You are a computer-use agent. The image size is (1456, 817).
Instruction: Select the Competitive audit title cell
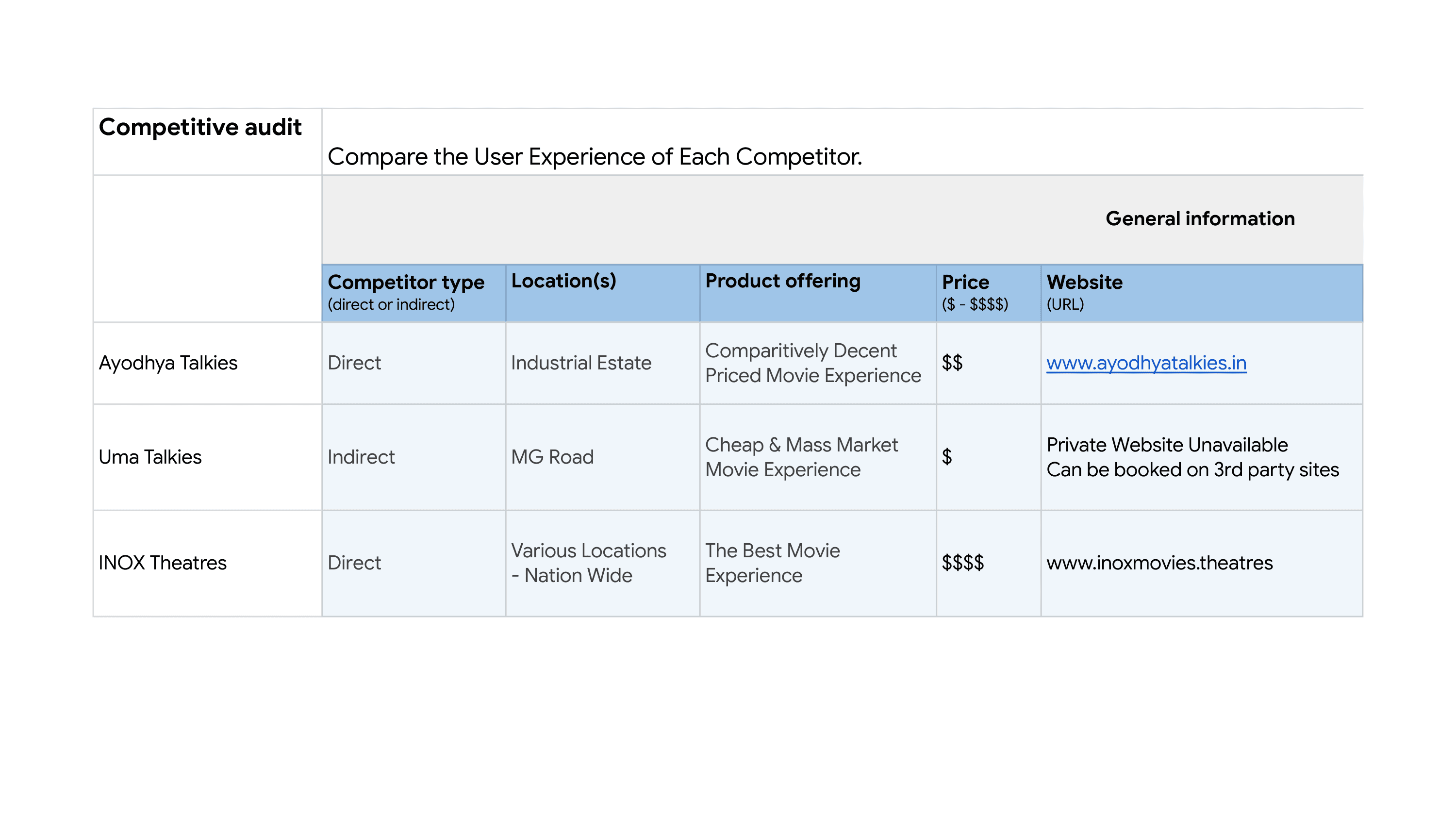(x=201, y=127)
